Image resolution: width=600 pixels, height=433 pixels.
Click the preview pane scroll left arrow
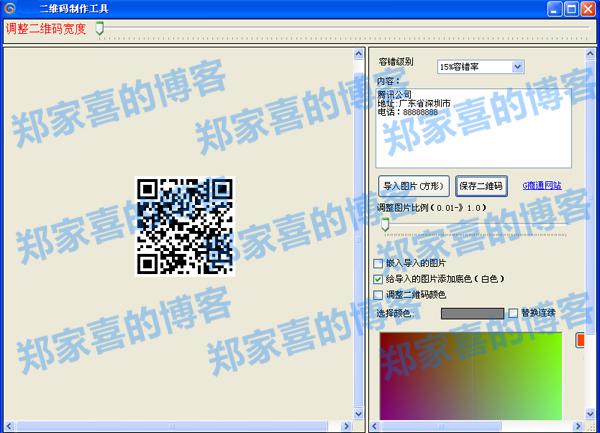[9, 426]
